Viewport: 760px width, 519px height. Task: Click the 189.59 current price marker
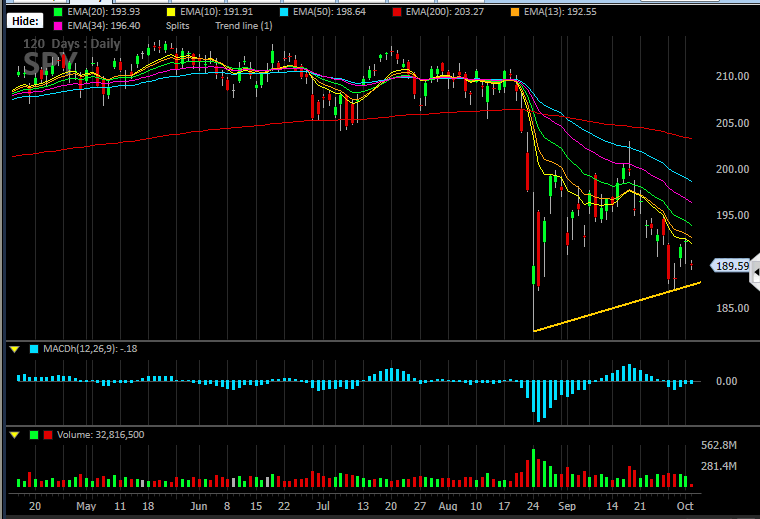pos(731,266)
